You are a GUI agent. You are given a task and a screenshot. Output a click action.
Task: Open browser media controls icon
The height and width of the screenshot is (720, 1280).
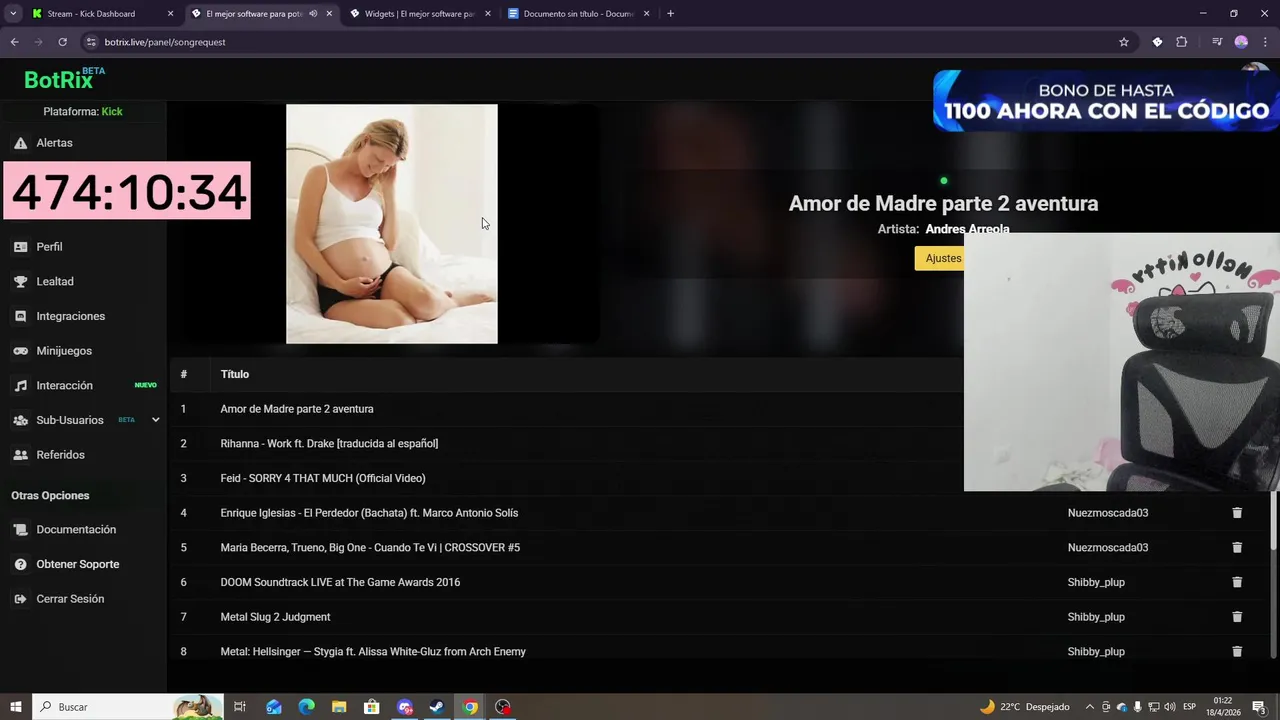point(1217,42)
